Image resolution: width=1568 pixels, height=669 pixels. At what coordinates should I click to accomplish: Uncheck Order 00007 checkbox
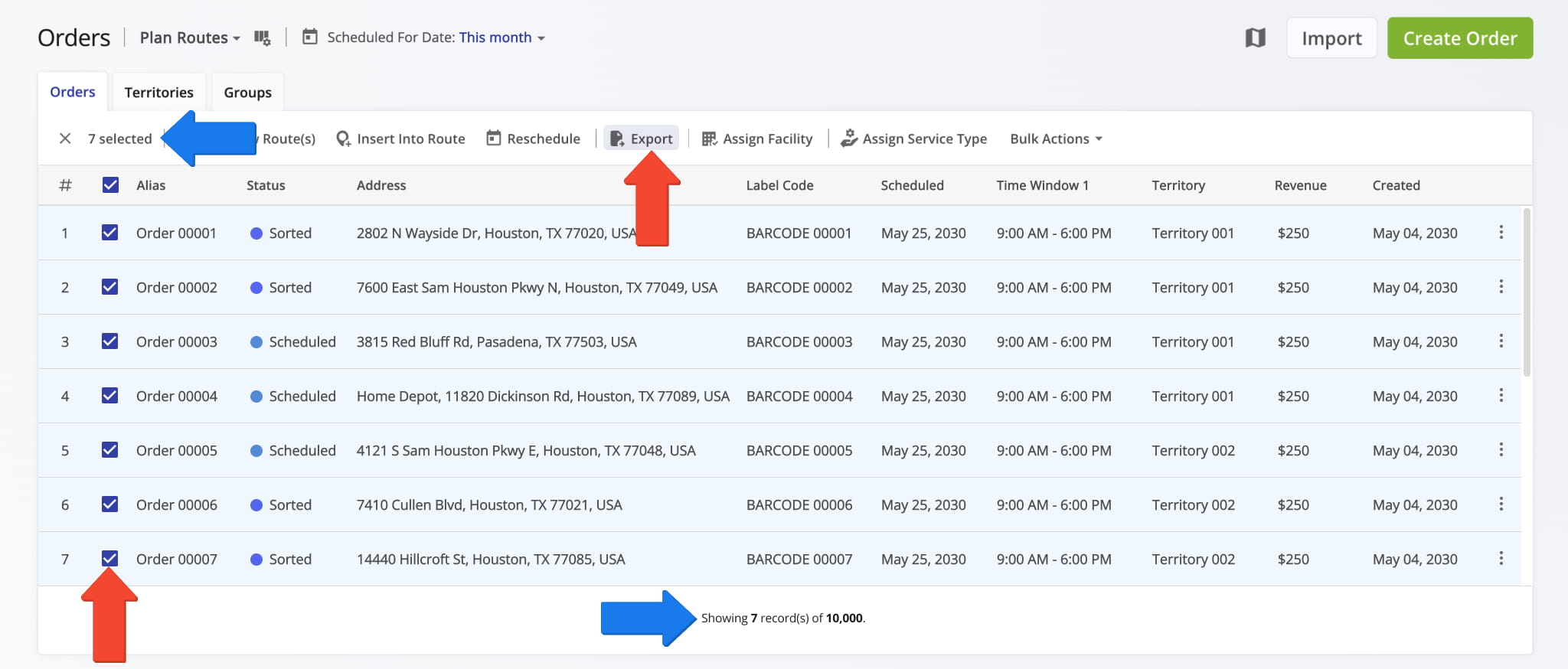(x=110, y=558)
